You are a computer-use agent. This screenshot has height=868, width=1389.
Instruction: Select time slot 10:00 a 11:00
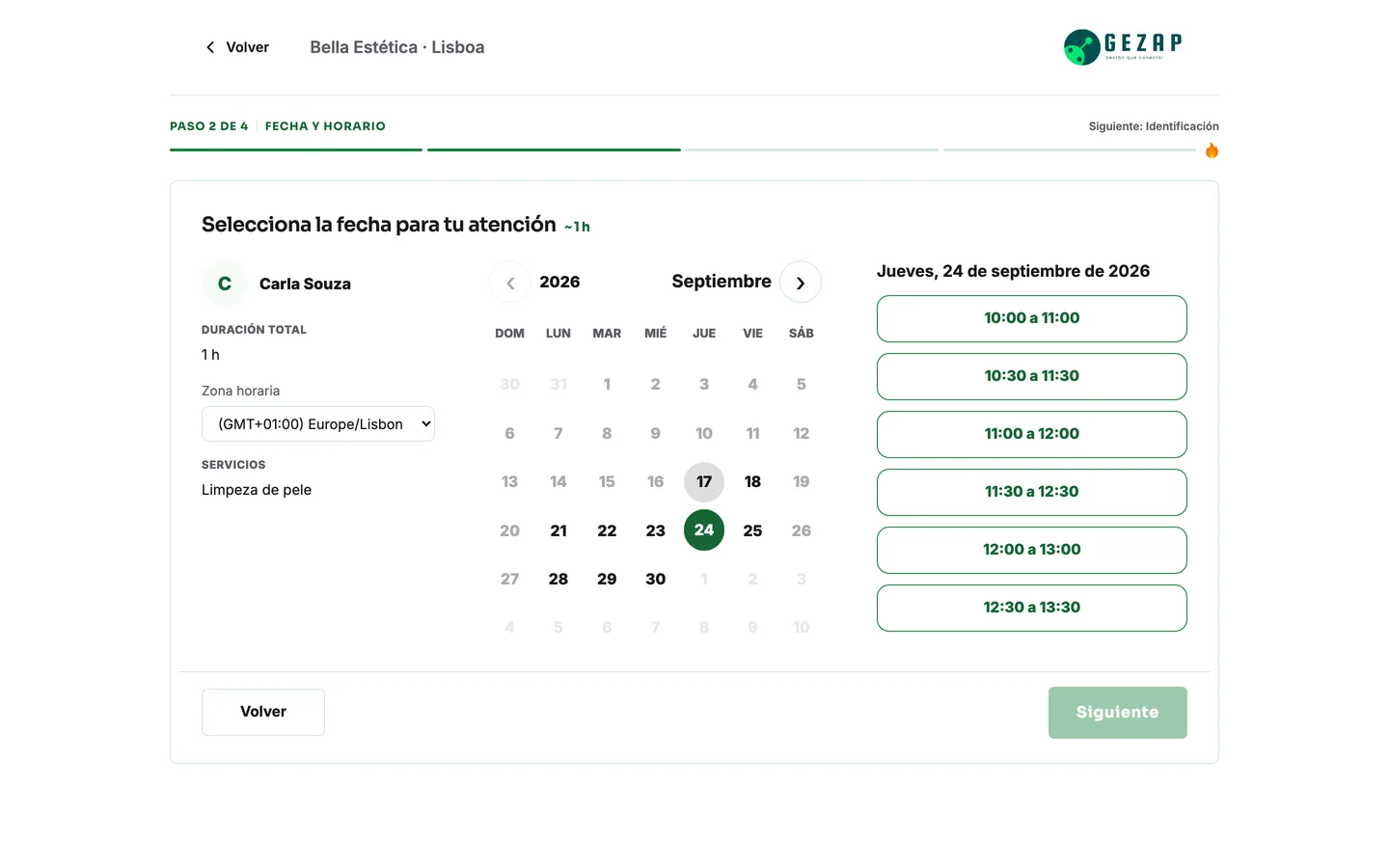click(1032, 318)
